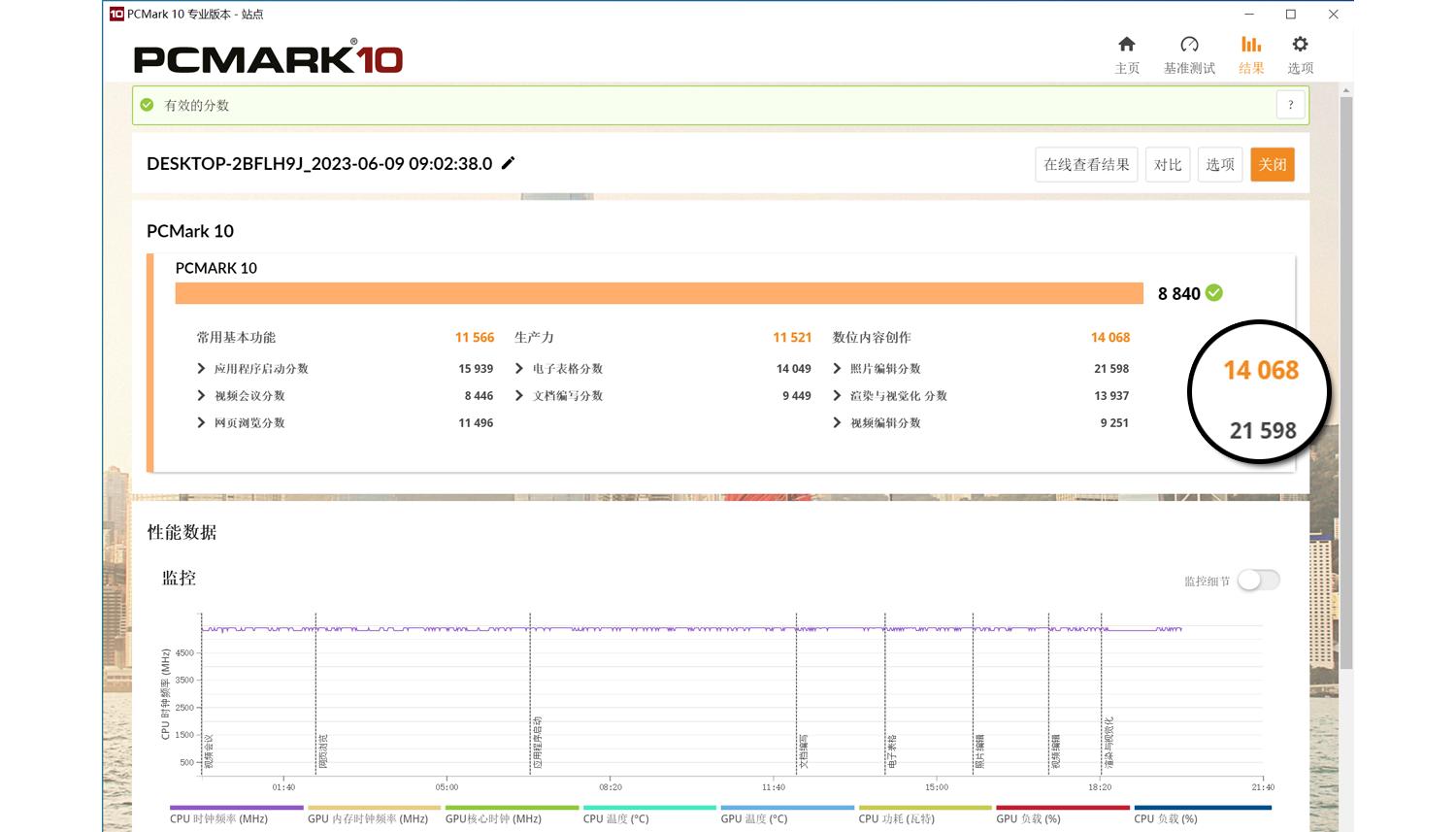Click the PCMark 10 icon in the title bar
This screenshot has width=1456, height=832.
pos(115,14)
